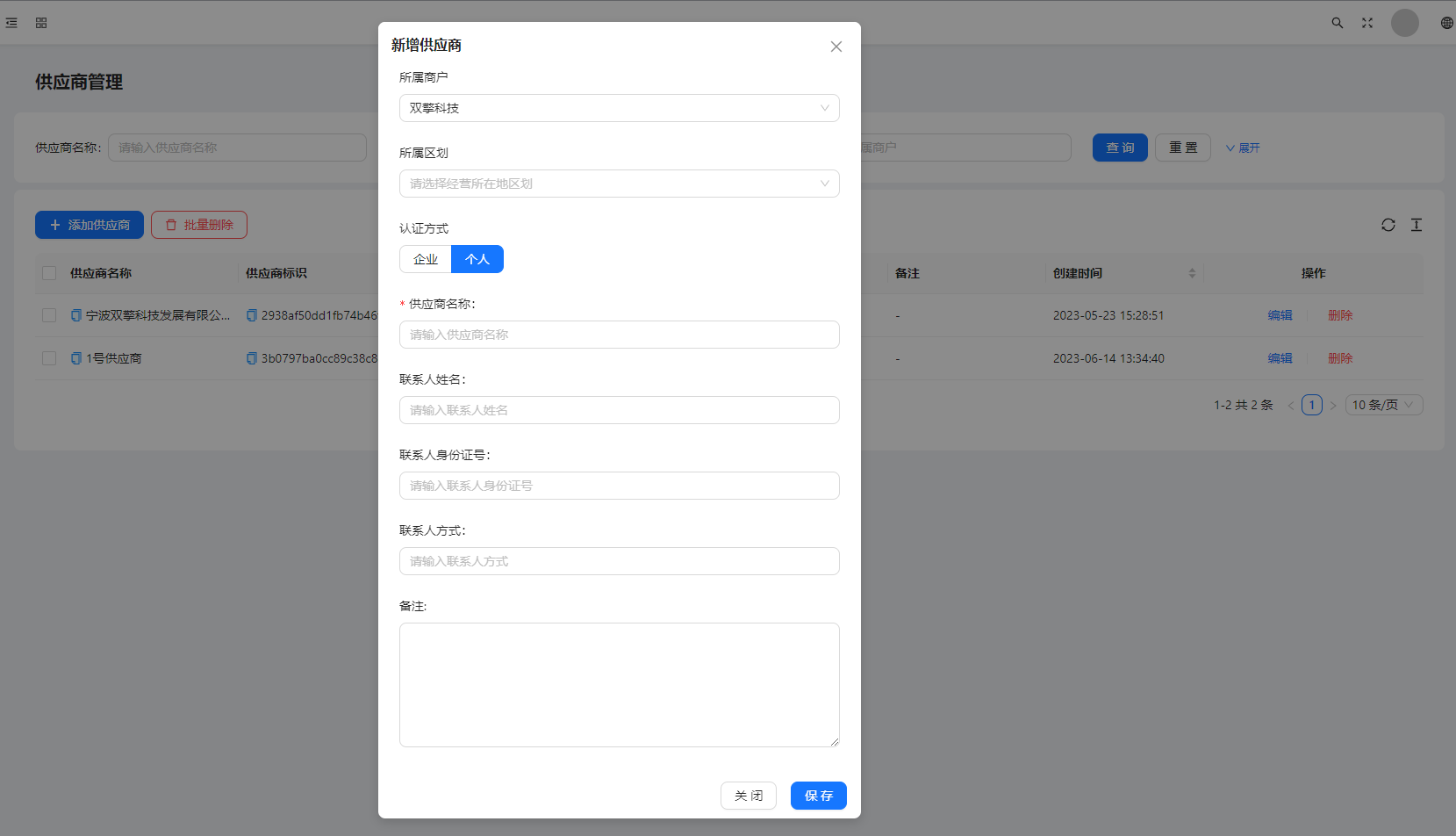Focus the 联系人身份证号 input field

point(620,486)
